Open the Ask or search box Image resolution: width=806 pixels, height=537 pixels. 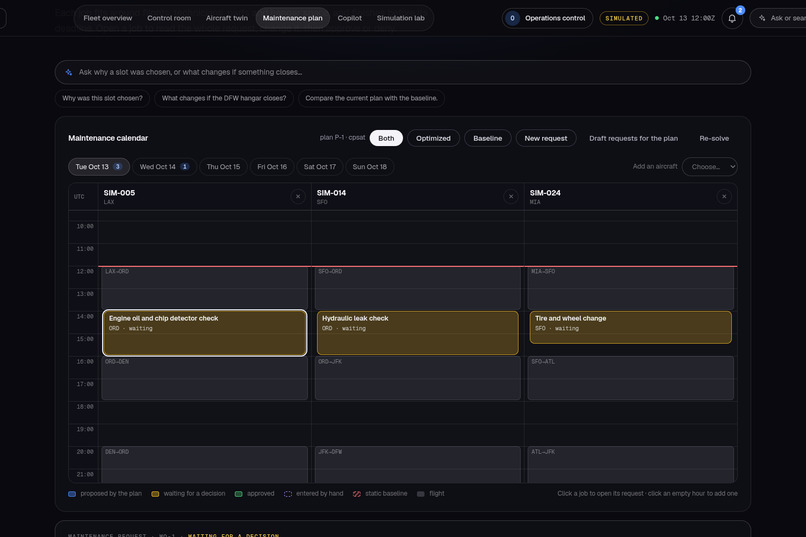[x=780, y=18]
